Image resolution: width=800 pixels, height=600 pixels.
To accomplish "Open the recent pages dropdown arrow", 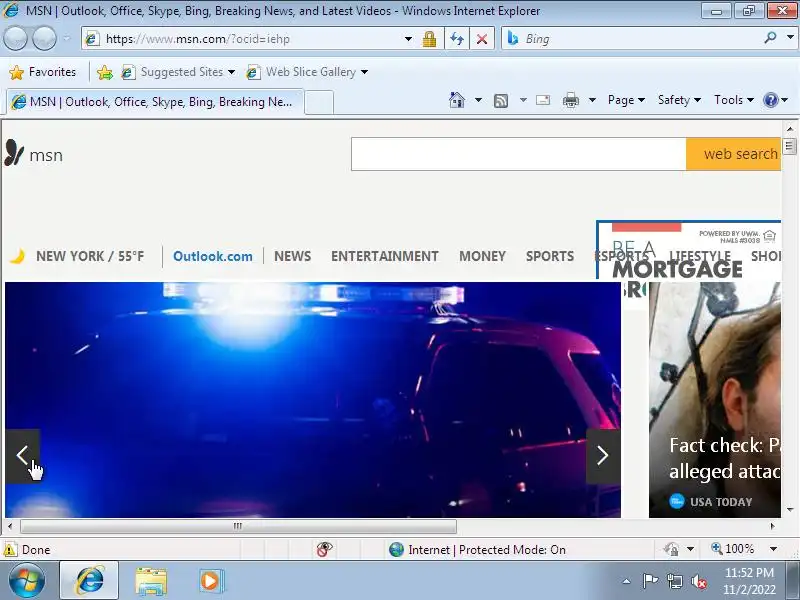I will 67,39.
